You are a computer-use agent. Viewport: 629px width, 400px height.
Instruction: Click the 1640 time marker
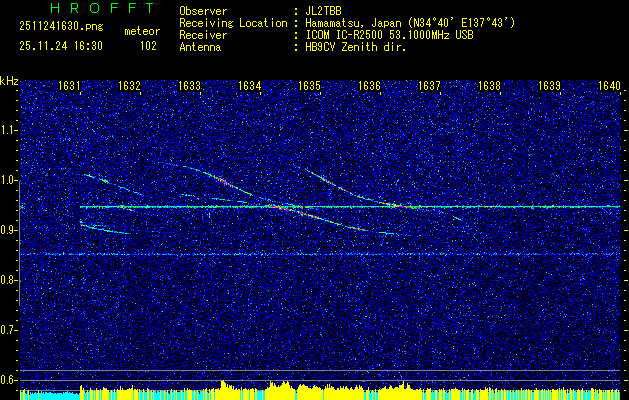click(609, 86)
